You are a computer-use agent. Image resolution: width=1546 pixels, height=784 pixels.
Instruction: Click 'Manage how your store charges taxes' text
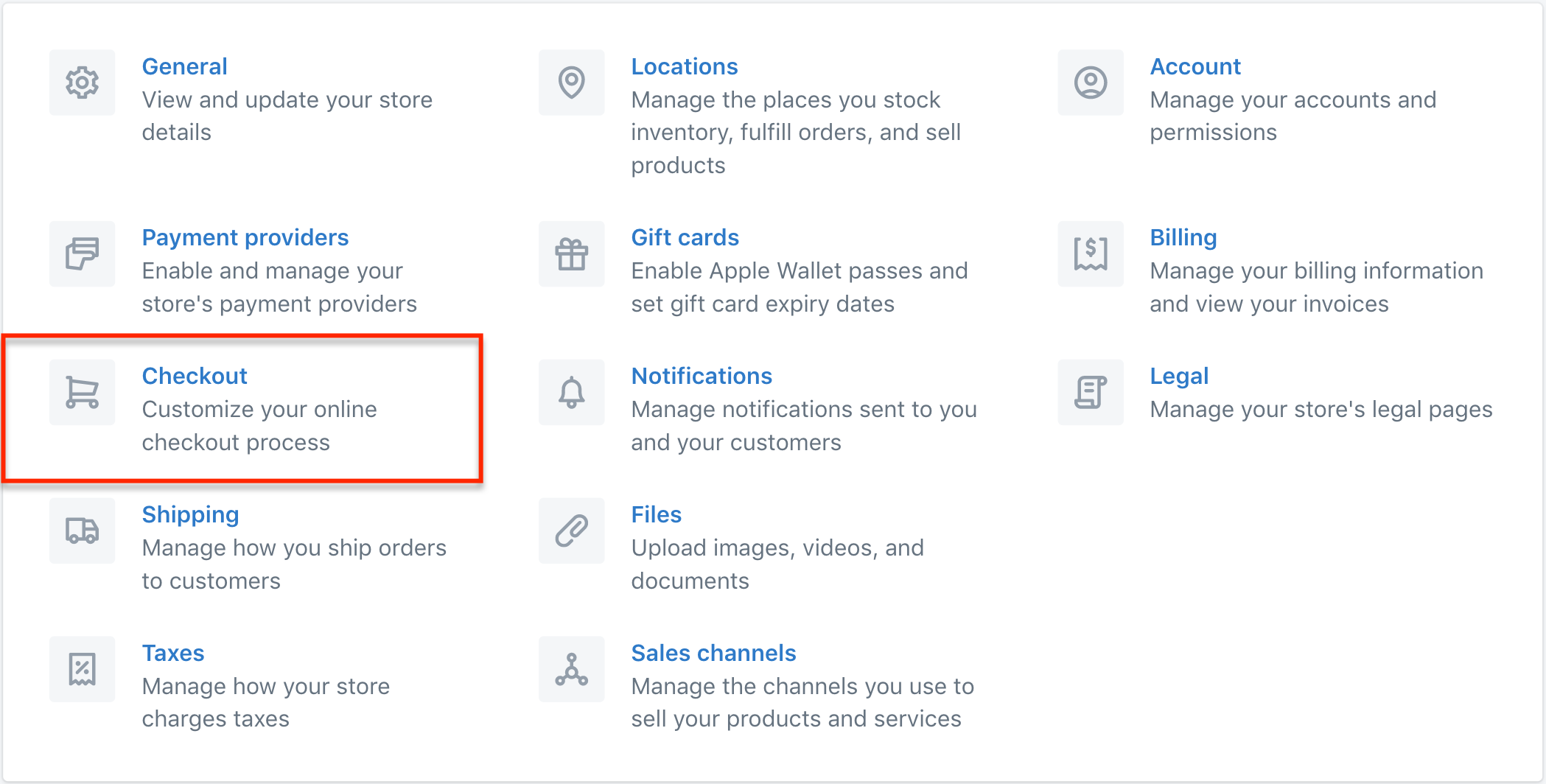(x=265, y=702)
